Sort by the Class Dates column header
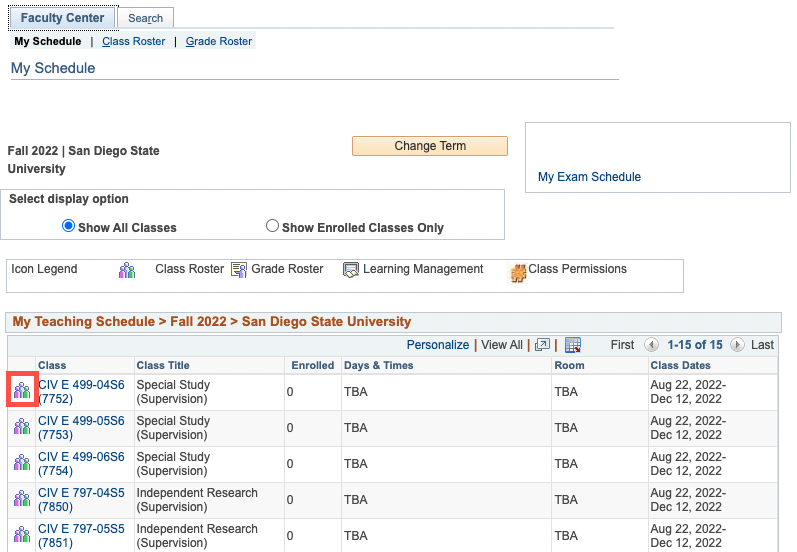Image resolution: width=797 pixels, height=552 pixels. [x=681, y=365]
